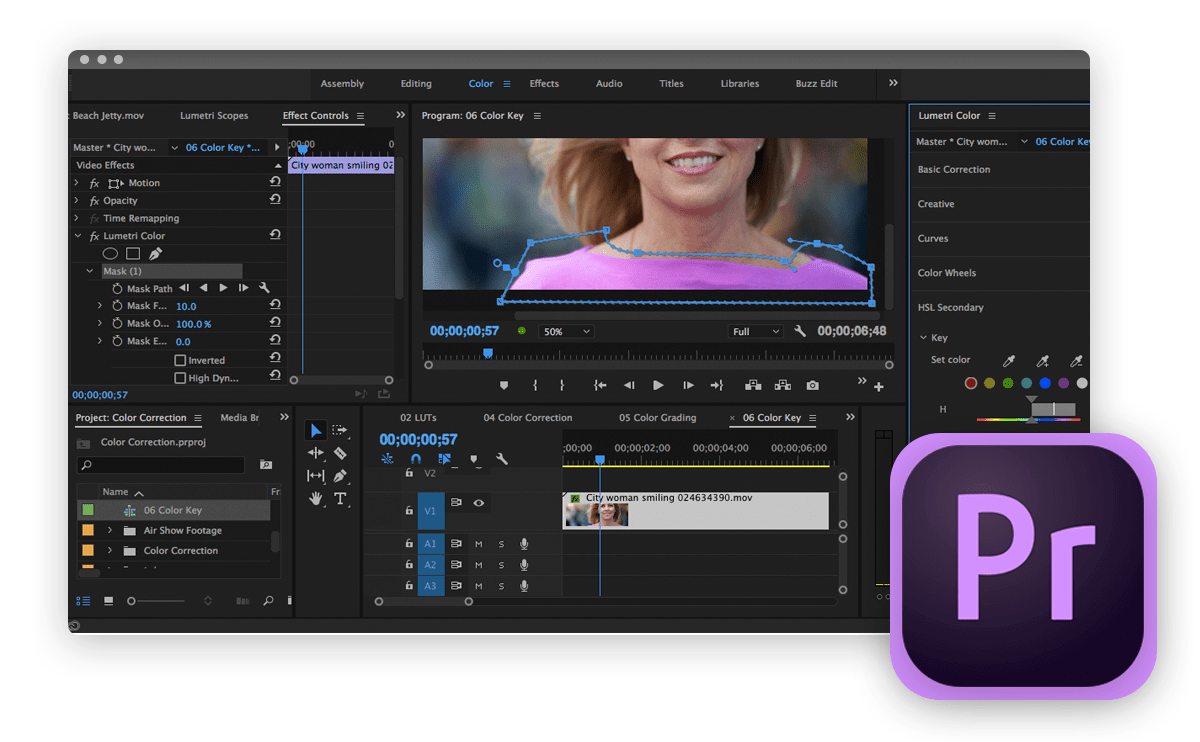Toggle Mask Path animation stopwatch

[x=117, y=288]
